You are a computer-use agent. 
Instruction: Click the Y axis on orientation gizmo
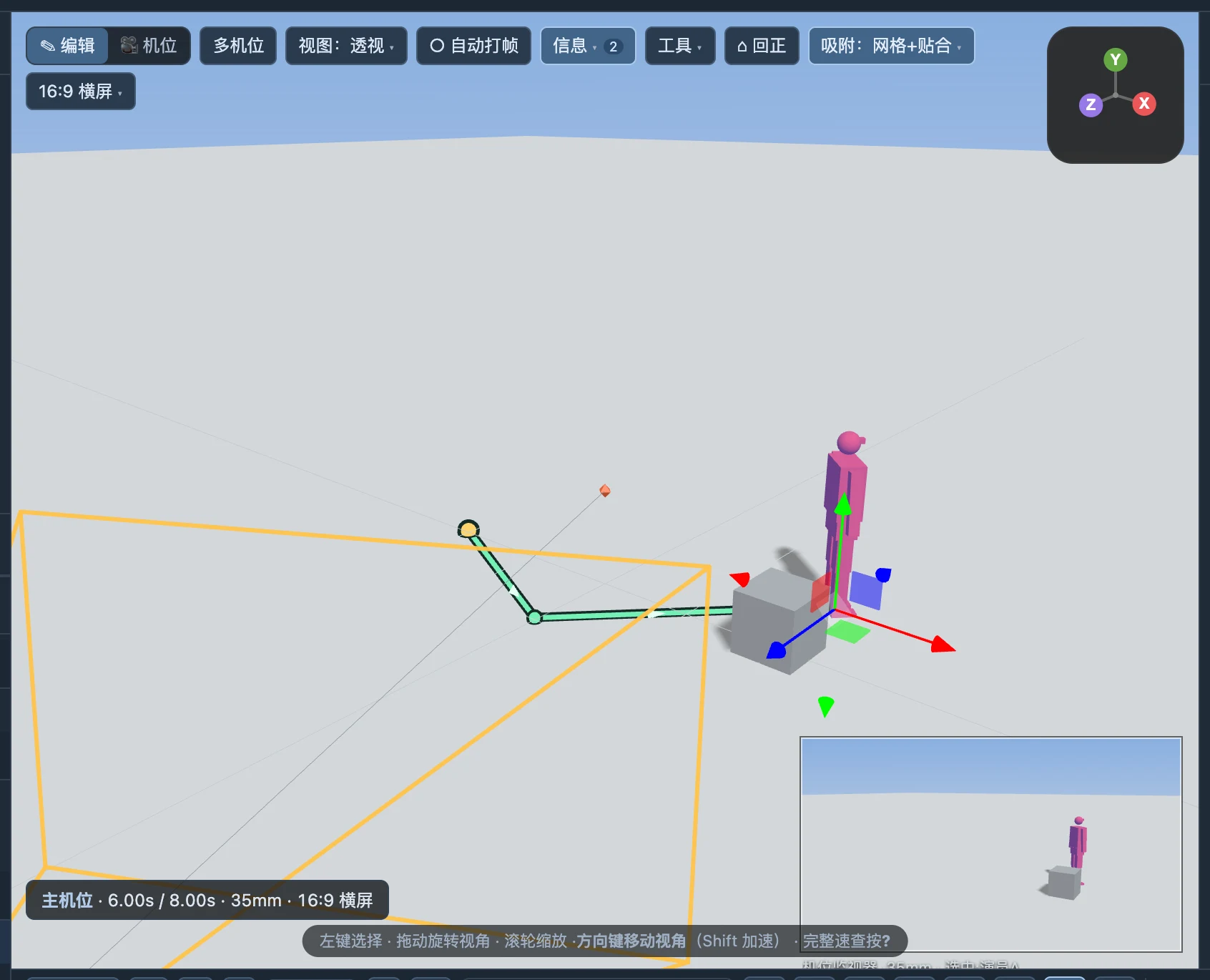1115,59
